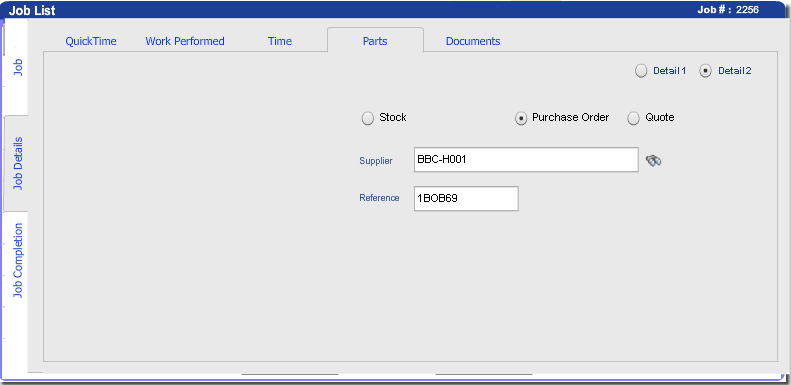Choose the Stock radio option
791x385 pixels.
click(368, 119)
